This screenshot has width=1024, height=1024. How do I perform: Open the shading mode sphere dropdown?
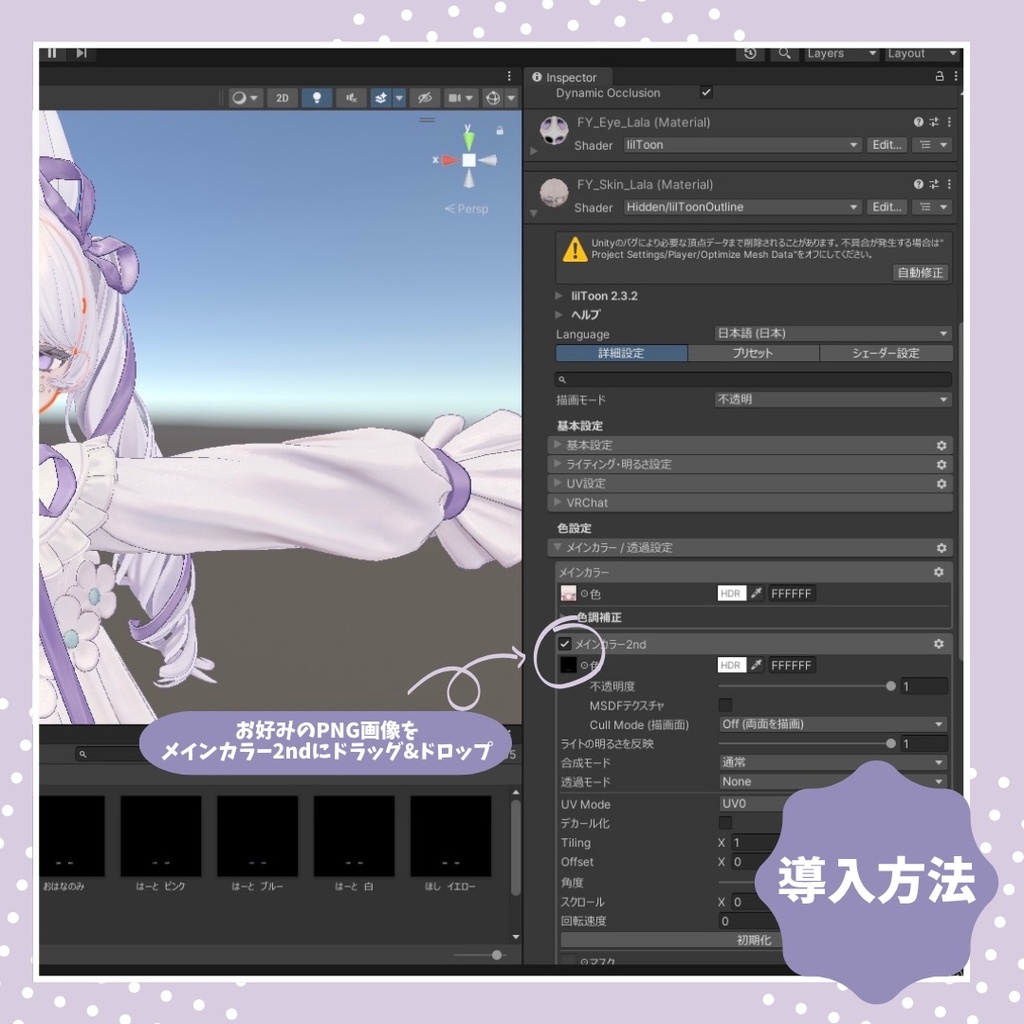click(x=246, y=98)
